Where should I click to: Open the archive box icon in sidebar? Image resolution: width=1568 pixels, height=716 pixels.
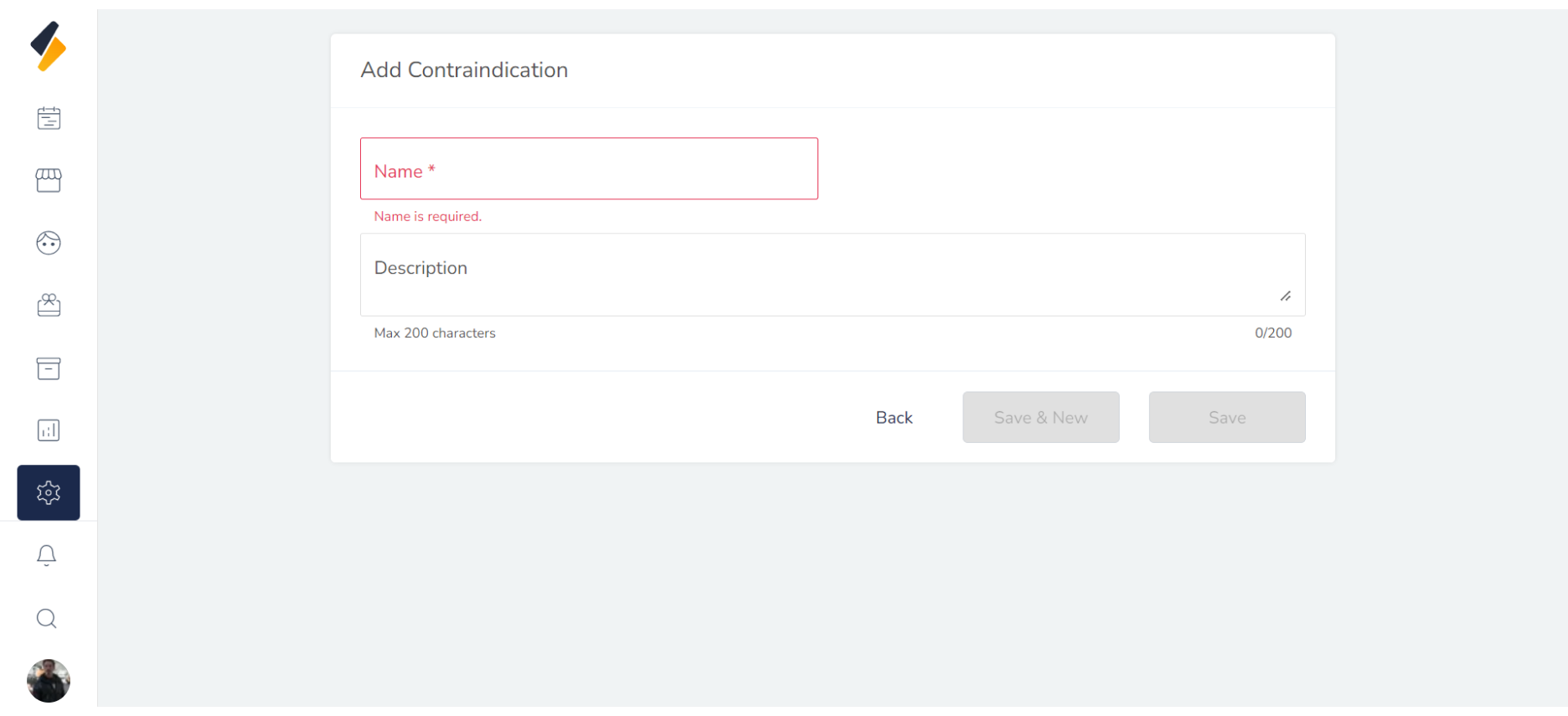[49, 368]
